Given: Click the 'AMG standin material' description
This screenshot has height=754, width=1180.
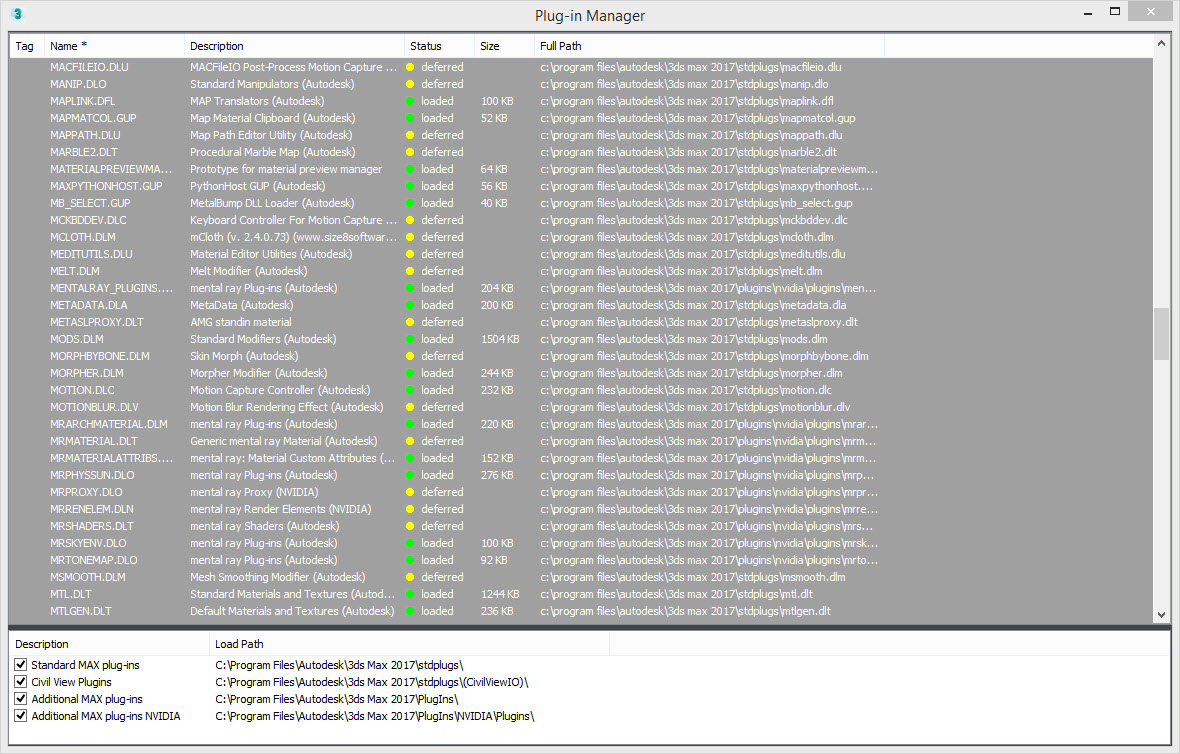Looking at the screenshot, I should pos(241,322).
